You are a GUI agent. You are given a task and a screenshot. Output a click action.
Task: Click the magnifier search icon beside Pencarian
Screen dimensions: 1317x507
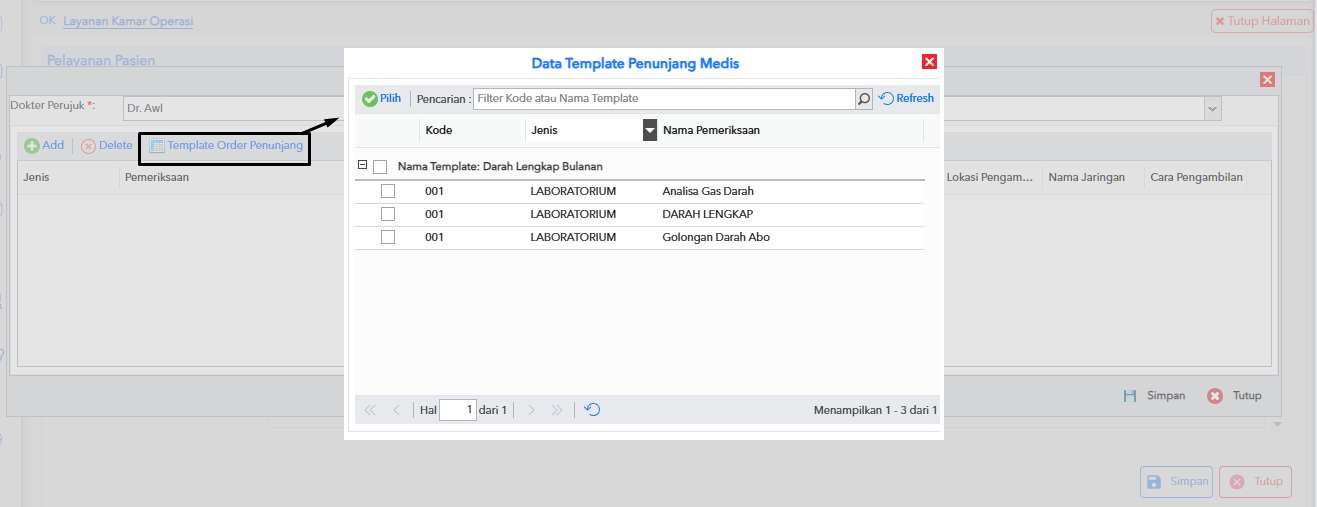864,99
